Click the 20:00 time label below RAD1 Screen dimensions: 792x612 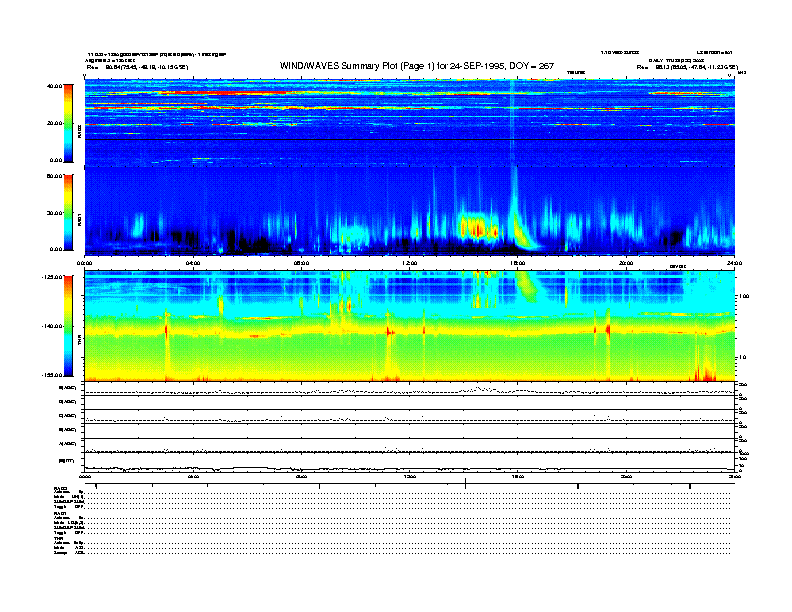(626, 263)
